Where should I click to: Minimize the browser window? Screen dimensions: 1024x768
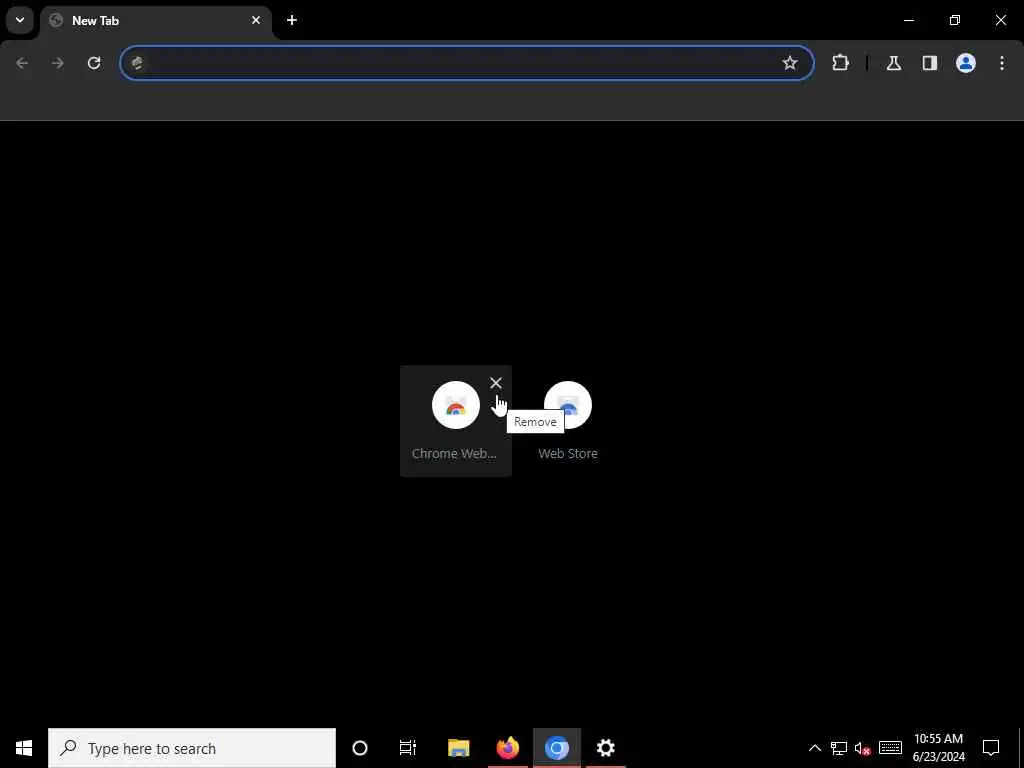coord(908,20)
